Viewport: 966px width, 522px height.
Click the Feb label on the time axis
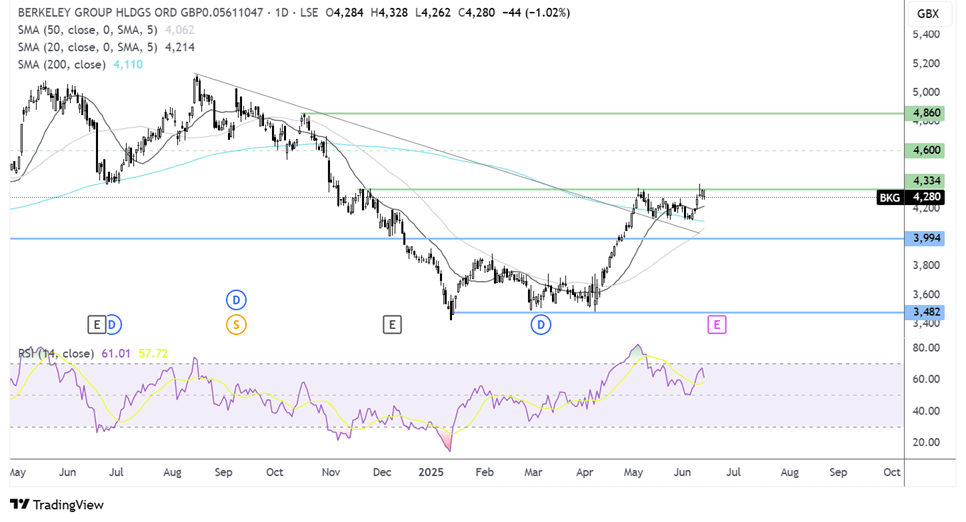[484, 472]
